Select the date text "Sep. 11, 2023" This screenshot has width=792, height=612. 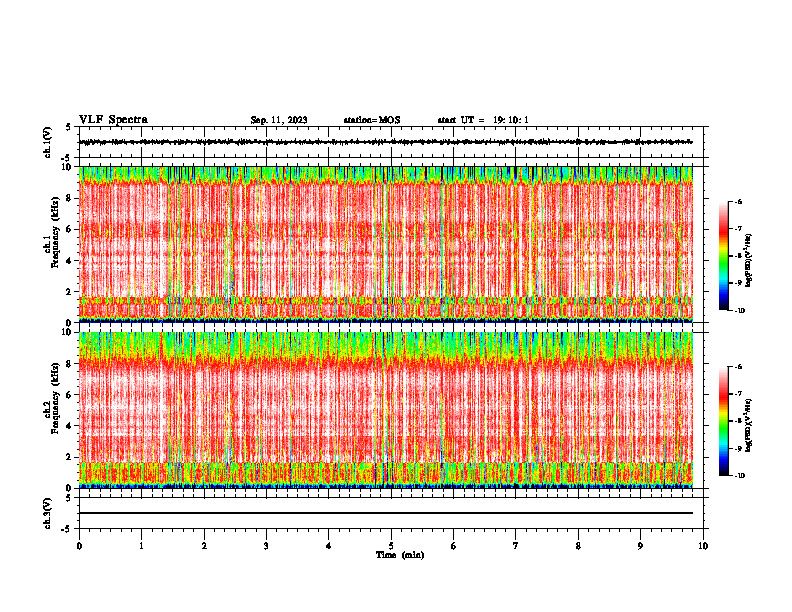[279, 120]
